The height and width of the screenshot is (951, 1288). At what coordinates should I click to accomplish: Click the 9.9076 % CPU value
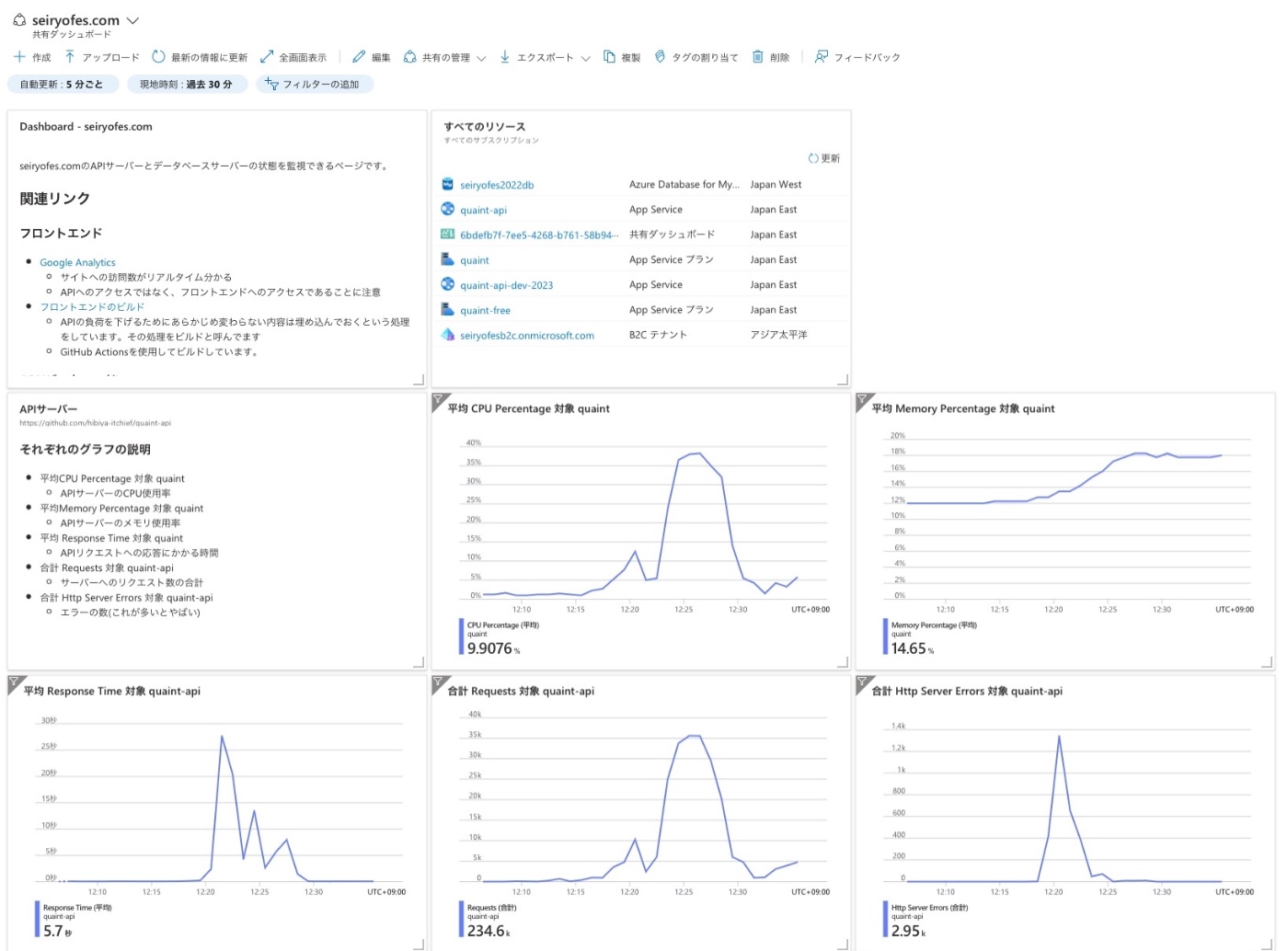coord(493,648)
